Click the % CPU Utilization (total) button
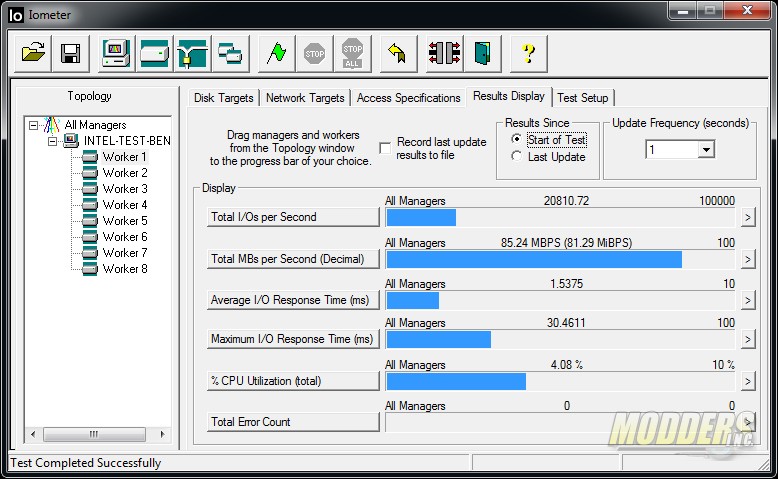The width and height of the screenshot is (778, 479). (293, 381)
